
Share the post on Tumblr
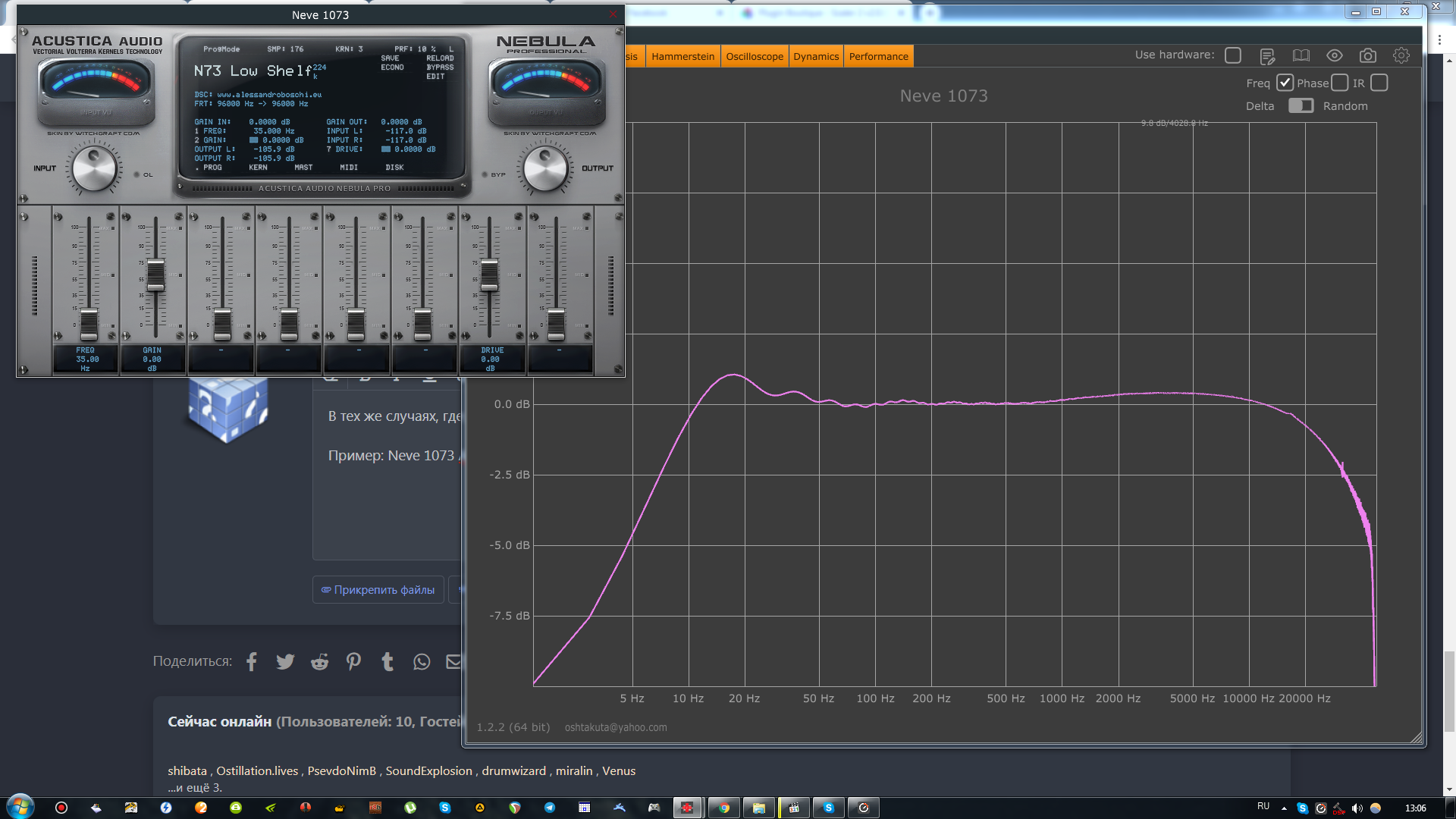(x=388, y=662)
